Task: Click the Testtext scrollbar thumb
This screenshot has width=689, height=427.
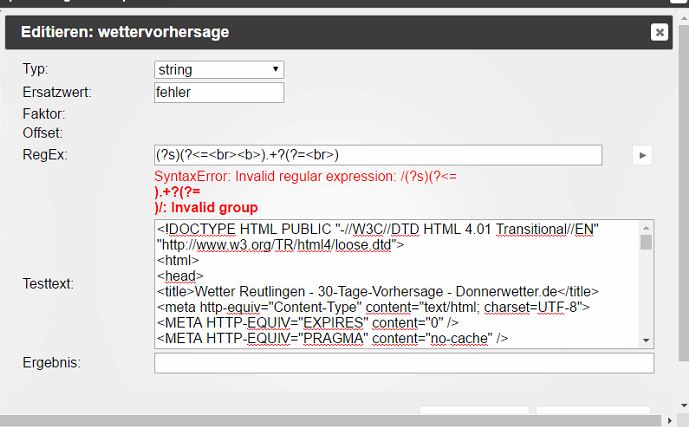Action: click(646, 242)
